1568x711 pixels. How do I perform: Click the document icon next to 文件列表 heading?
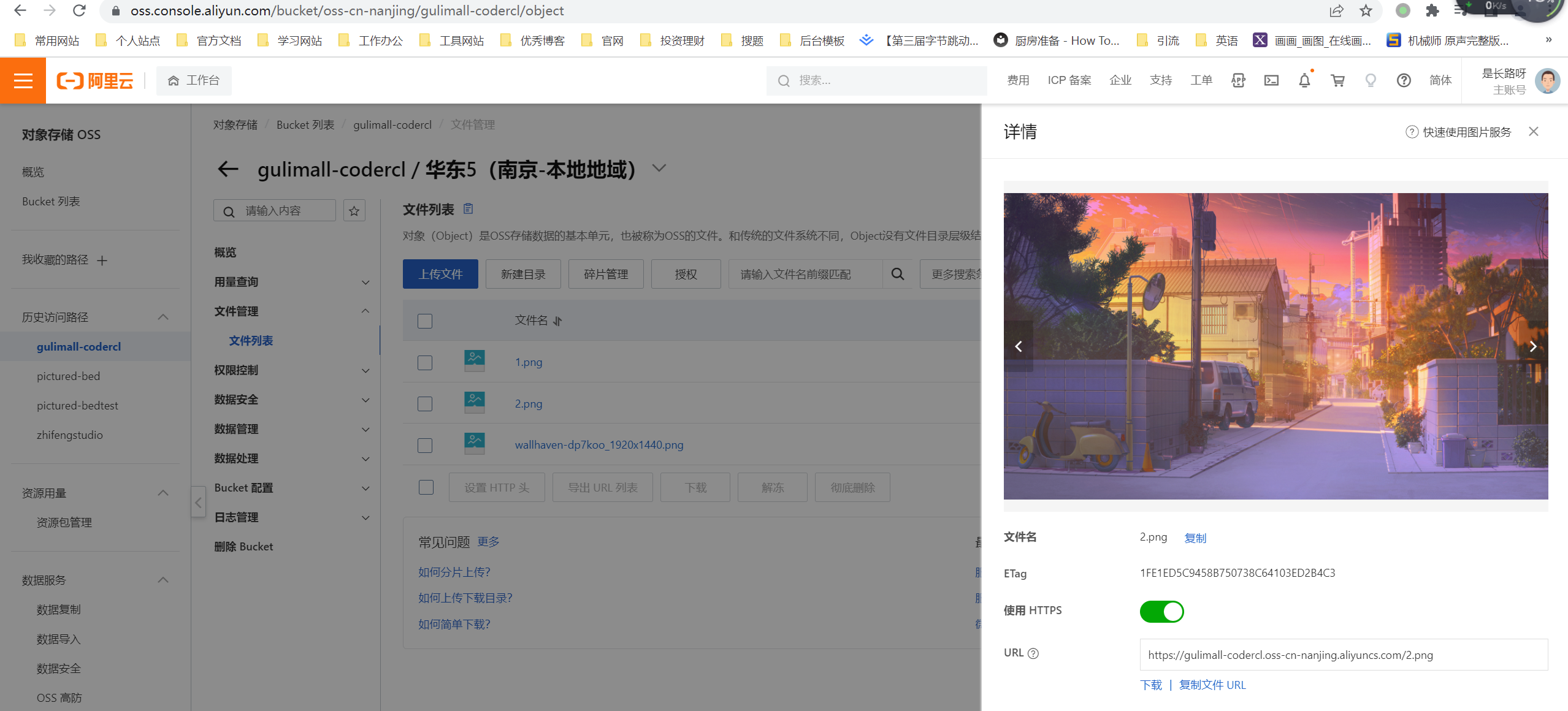pos(468,209)
